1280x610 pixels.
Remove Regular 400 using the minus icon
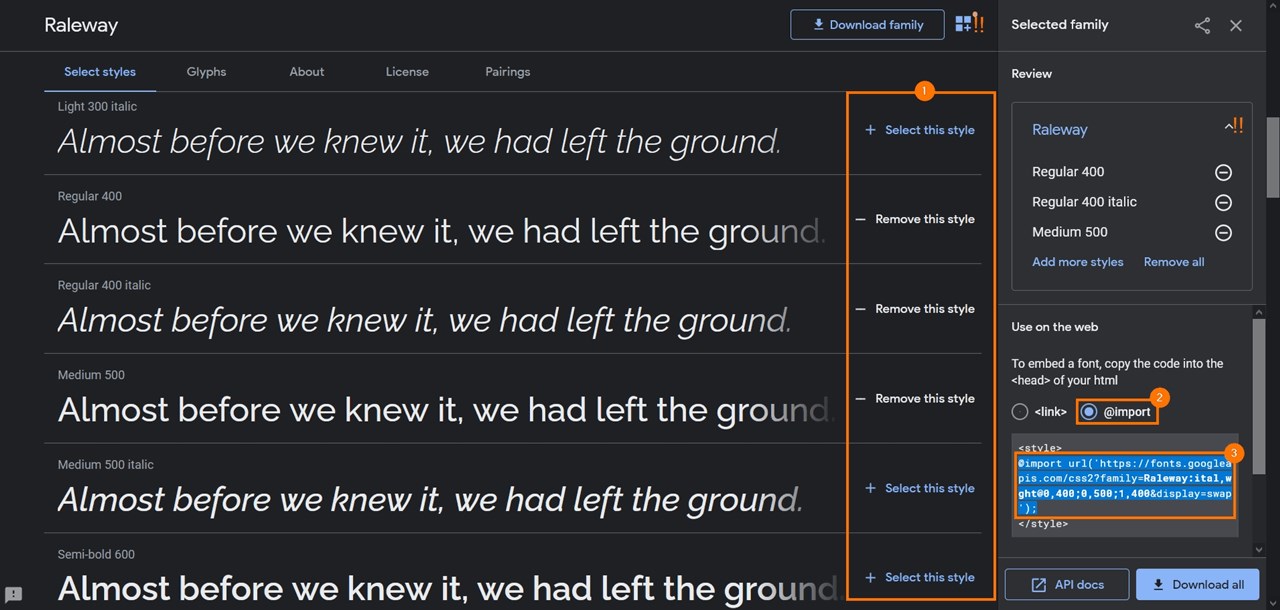[x=1222, y=172]
